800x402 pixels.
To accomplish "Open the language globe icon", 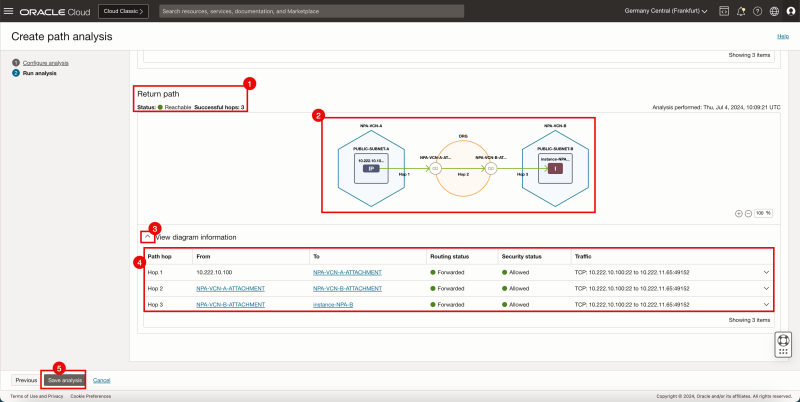I will (x=773, y=11).
